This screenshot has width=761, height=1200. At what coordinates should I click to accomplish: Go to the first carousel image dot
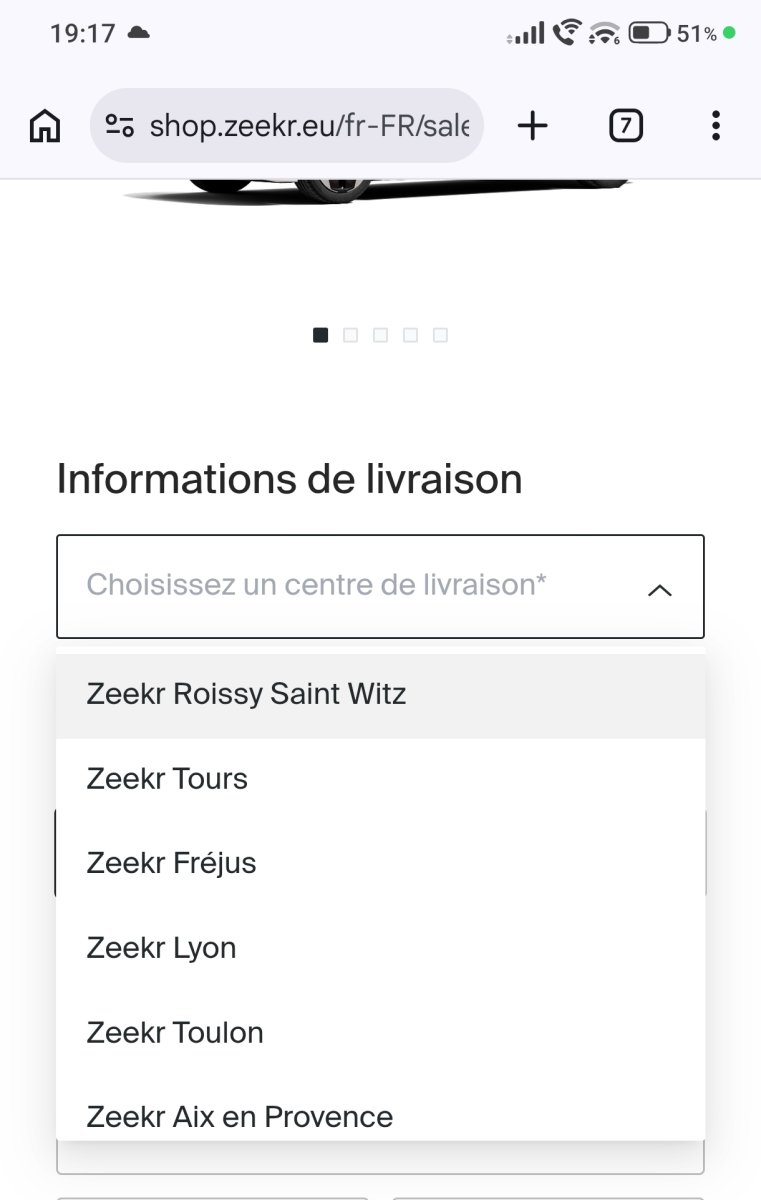320,335
